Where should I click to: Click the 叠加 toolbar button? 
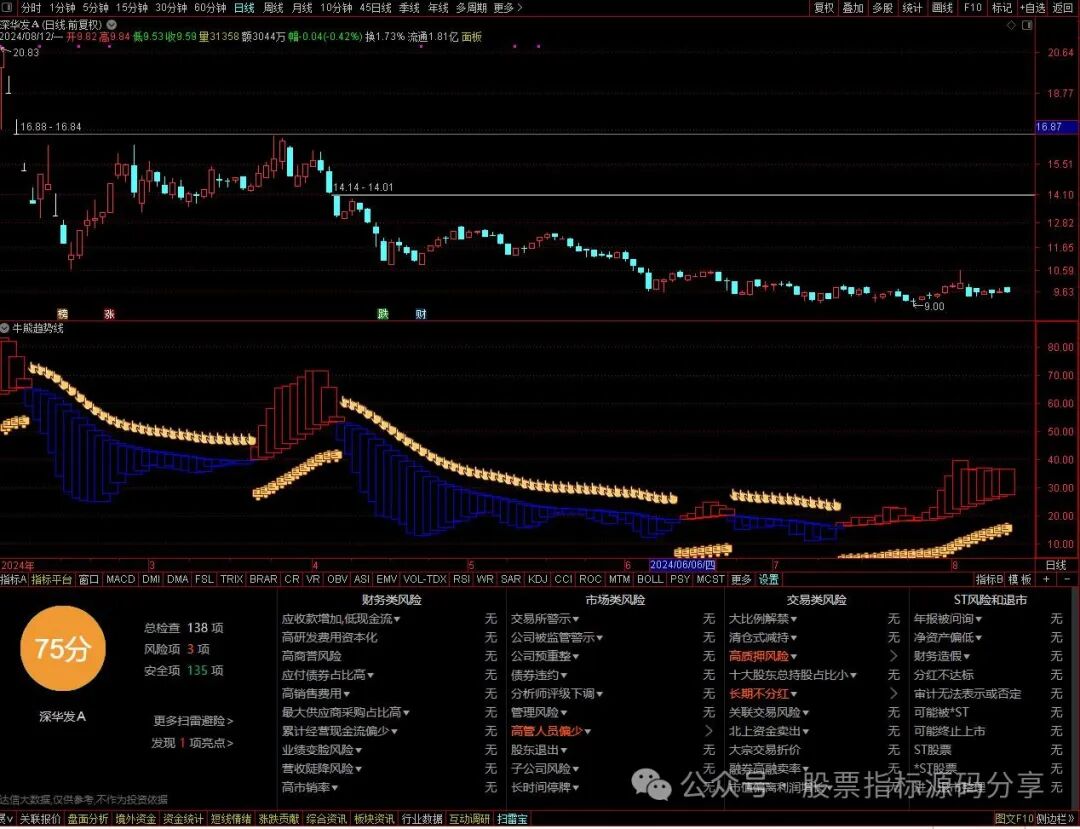click(x=853, y=8)
